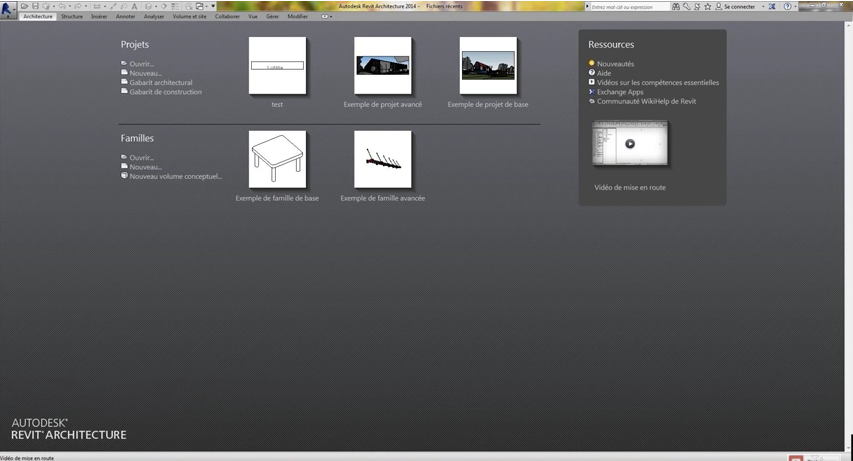The image size is (853, 461).
Task: Open the Revit application menu button
Action: [8, 7]
